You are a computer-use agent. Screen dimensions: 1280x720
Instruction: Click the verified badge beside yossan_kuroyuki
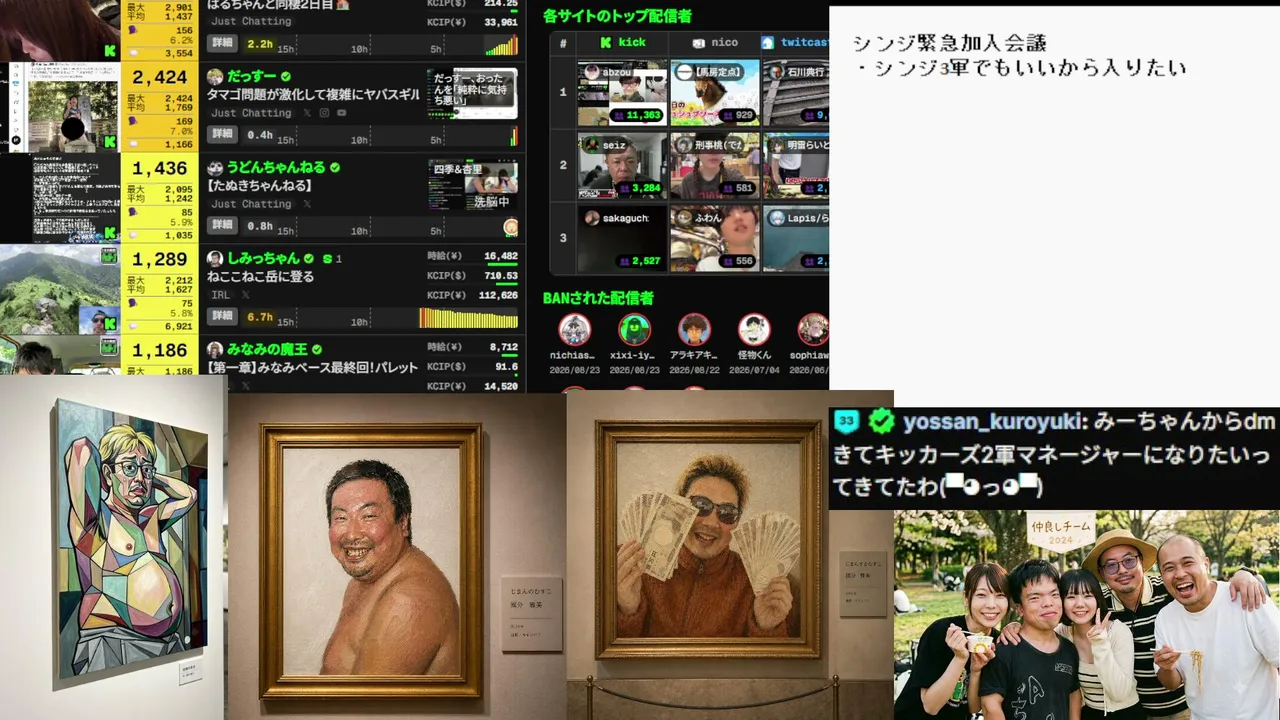point(881,421)
